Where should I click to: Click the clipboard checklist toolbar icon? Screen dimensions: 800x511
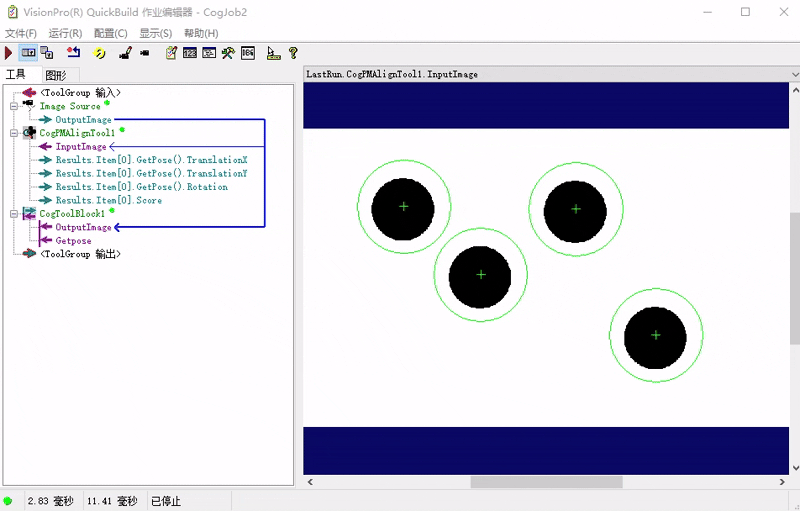tap(171, 53)
